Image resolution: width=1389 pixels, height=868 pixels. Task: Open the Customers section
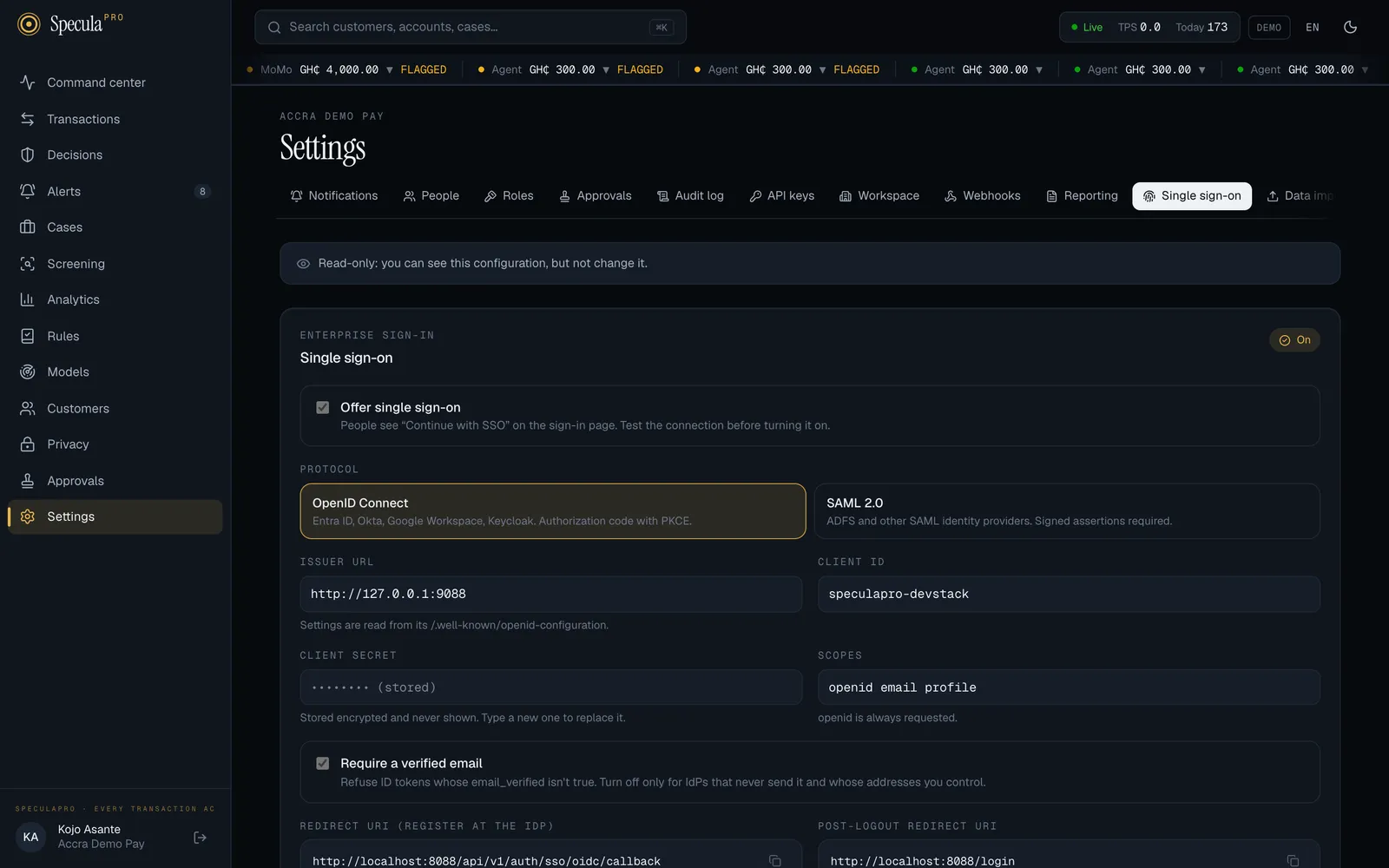click(115, 408)
